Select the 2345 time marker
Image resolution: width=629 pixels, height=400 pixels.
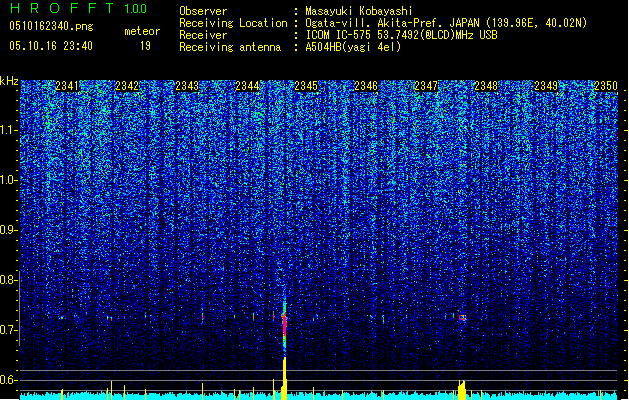(306, 86)
